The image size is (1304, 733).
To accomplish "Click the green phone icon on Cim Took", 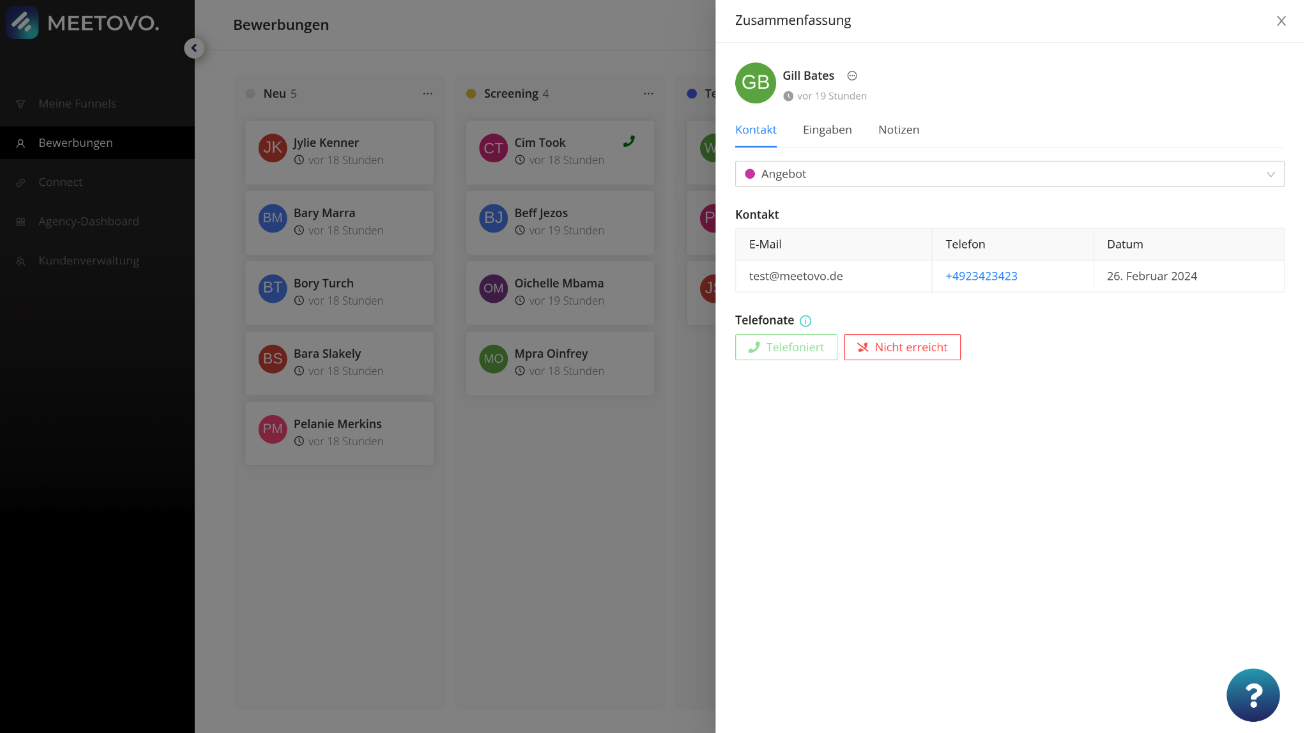I will (629, 141).
